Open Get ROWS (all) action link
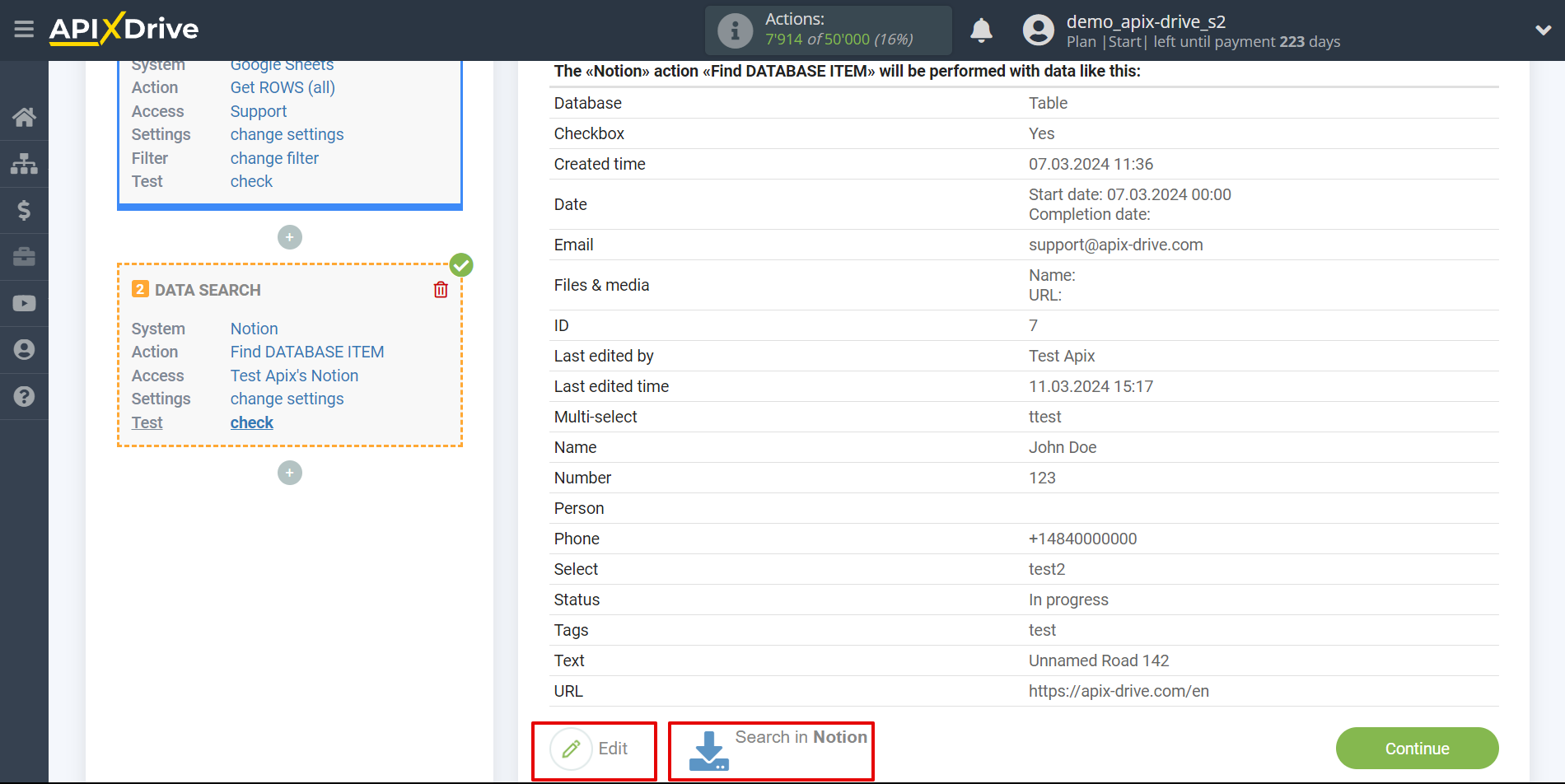Image resolution: width=1565 pixels, height=784 pixels. [x=283, y=87]
